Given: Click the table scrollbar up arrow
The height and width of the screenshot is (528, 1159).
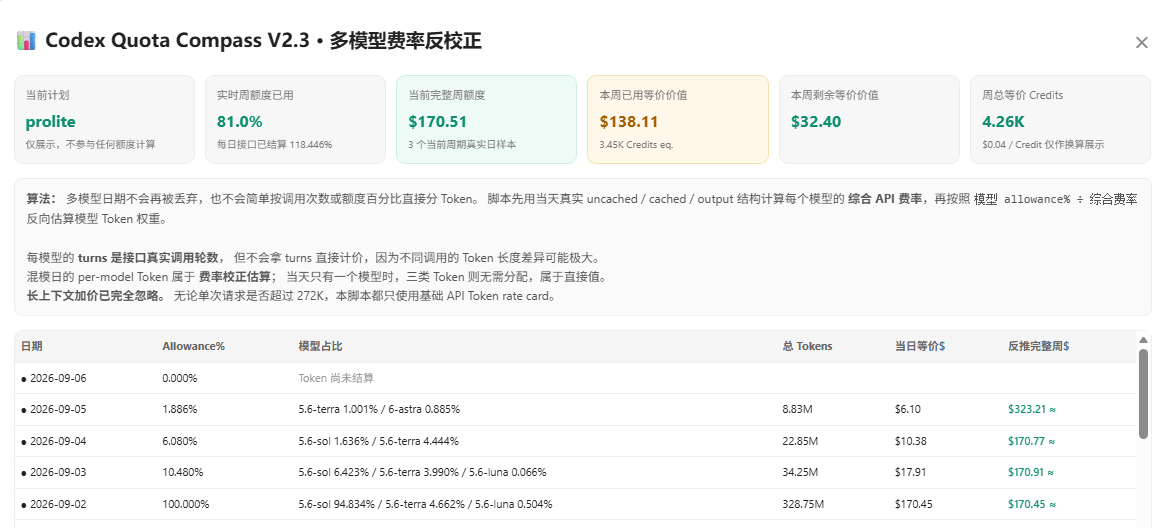Looking at the screenshot, I should point(1143,339).
